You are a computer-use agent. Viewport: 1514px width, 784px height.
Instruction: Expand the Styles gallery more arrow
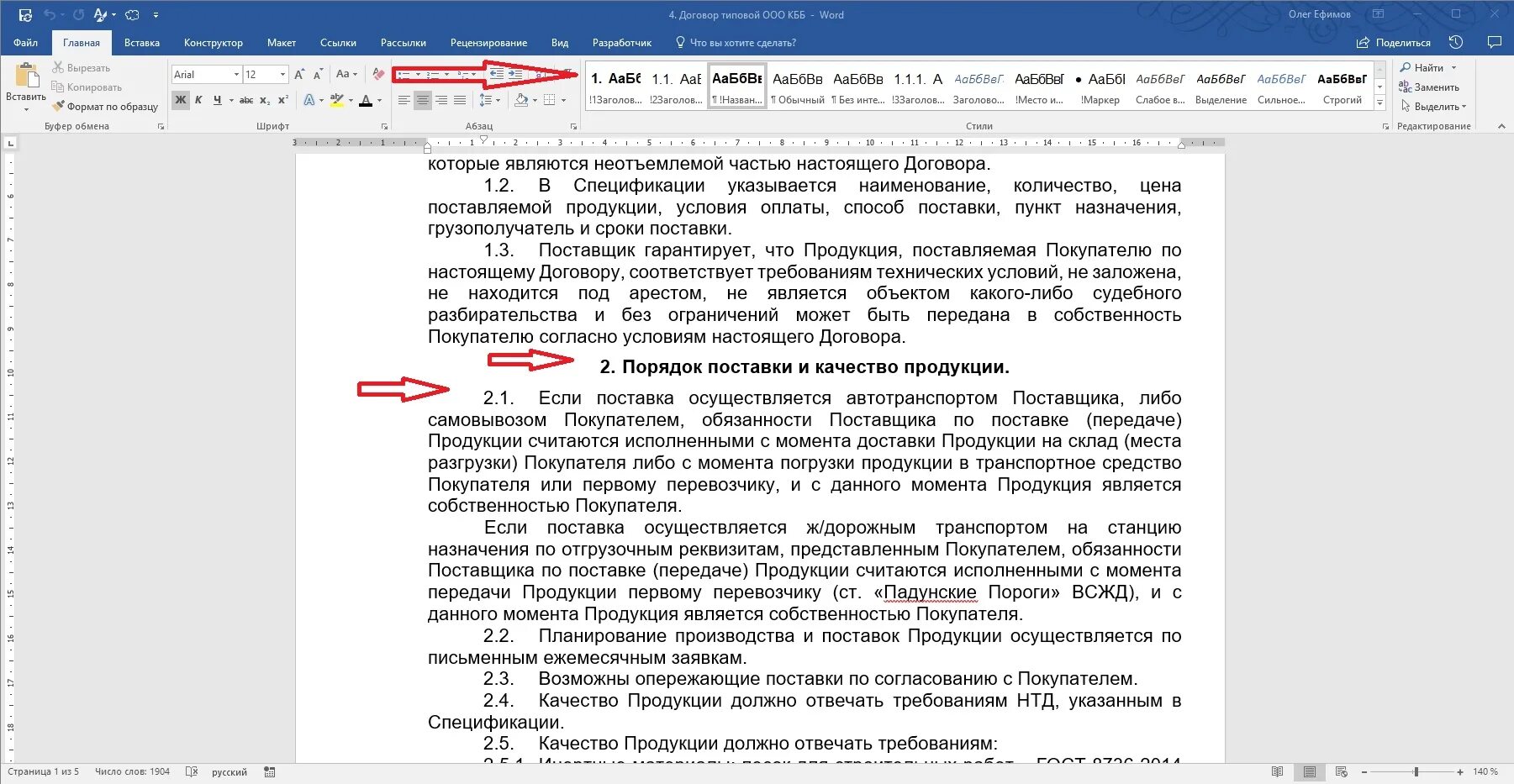[1379, 103]
